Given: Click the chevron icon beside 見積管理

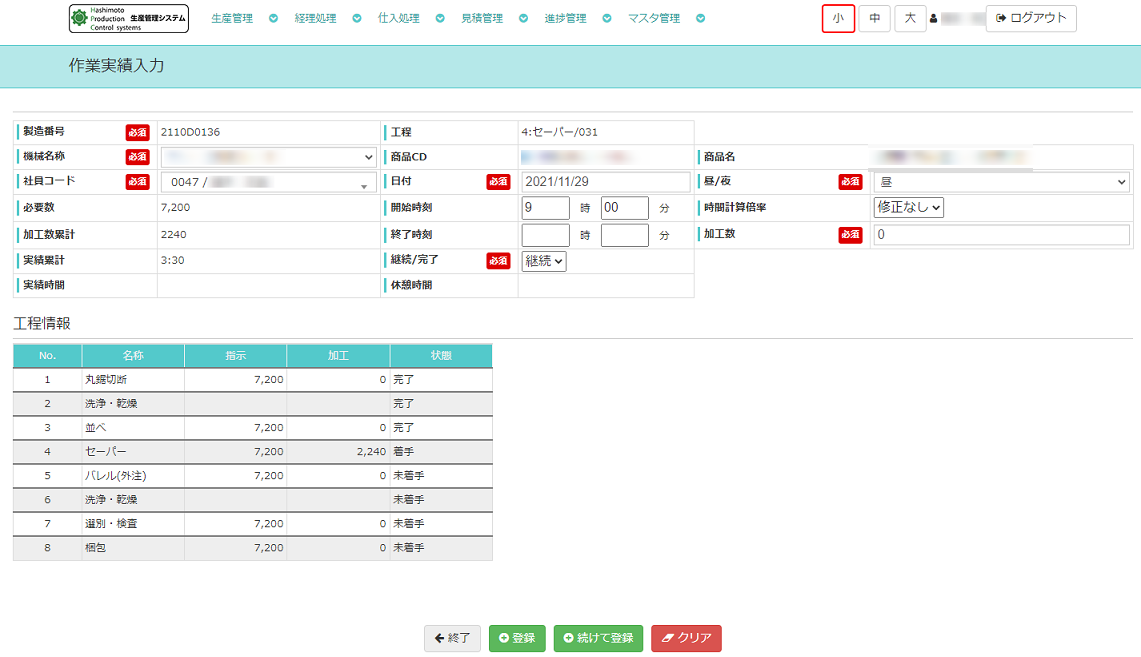Looking at the screenshot, I should point(523,19).
